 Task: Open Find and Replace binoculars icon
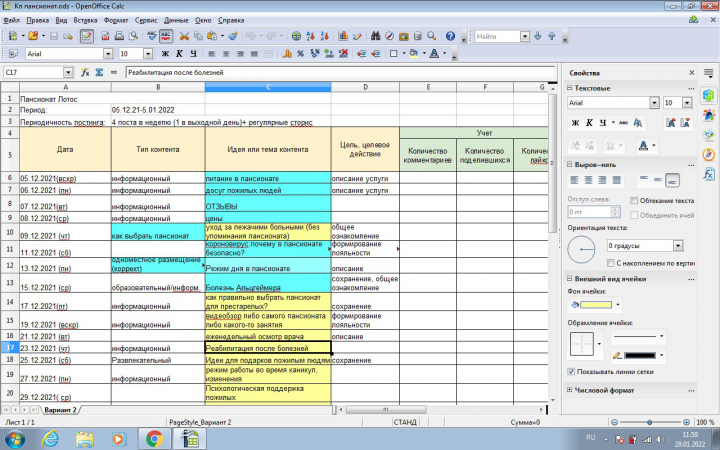point(376,36)
